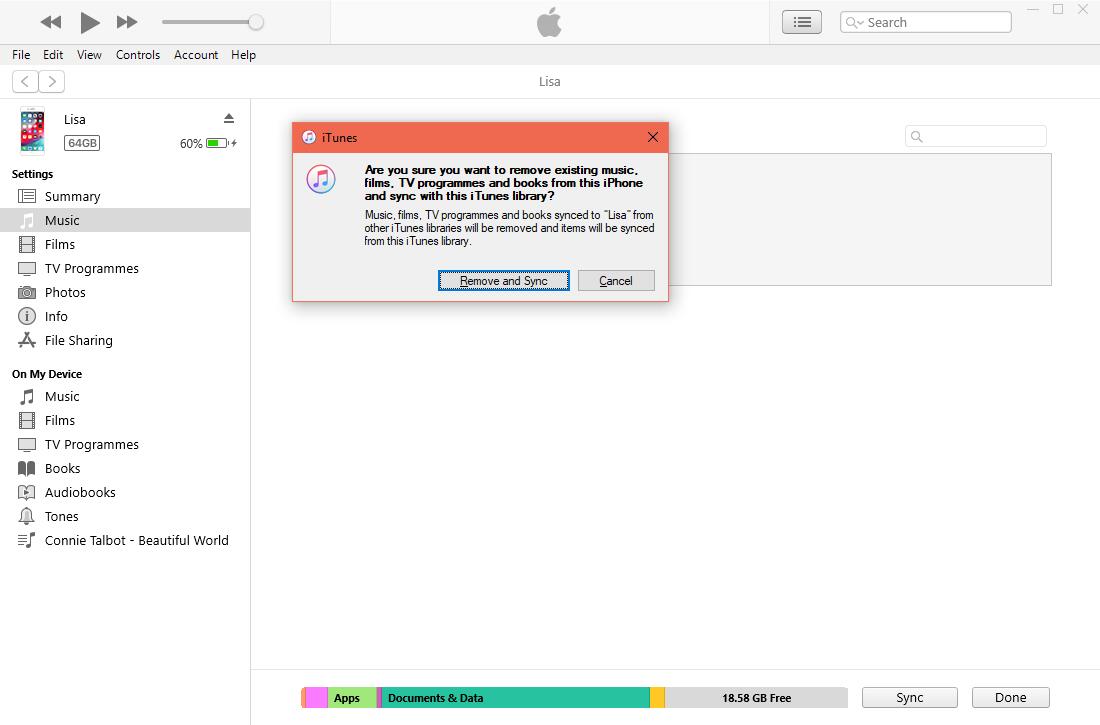Click the Info circle icon
The height and width of the screenshot is (725, 1100).
pos(27,316)
